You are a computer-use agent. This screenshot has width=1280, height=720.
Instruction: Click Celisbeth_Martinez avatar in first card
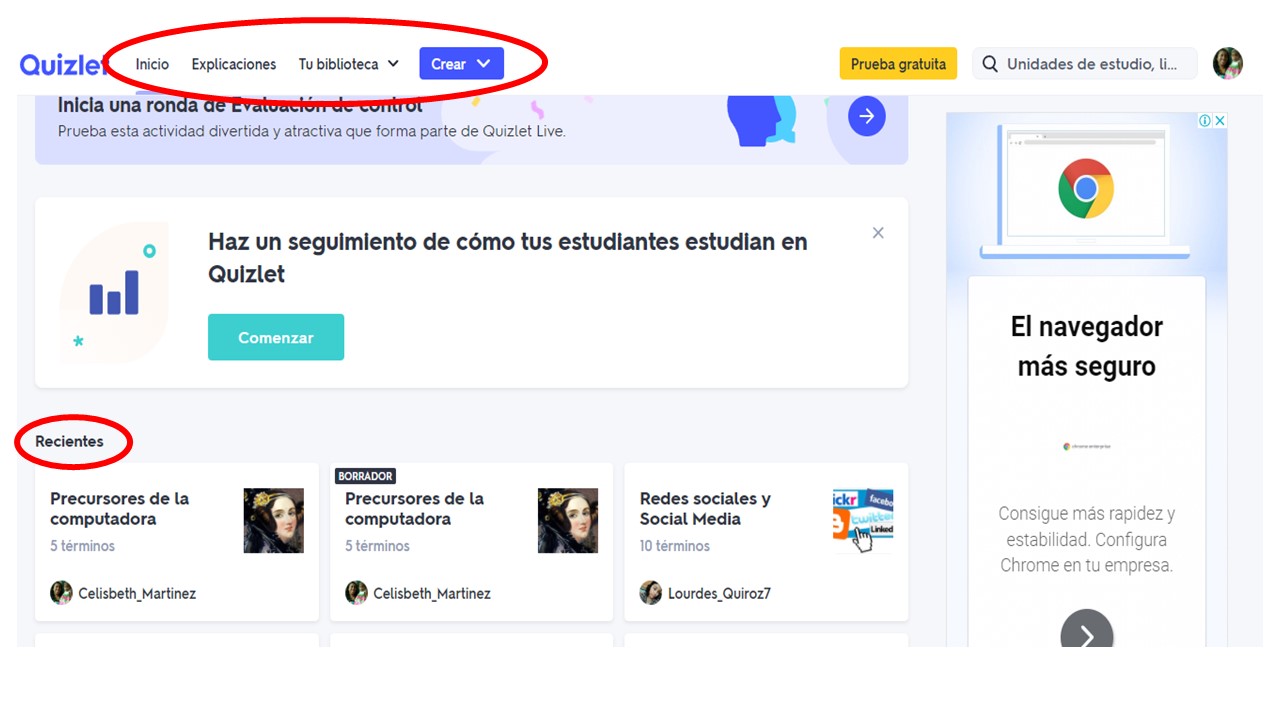pos(61,592)
